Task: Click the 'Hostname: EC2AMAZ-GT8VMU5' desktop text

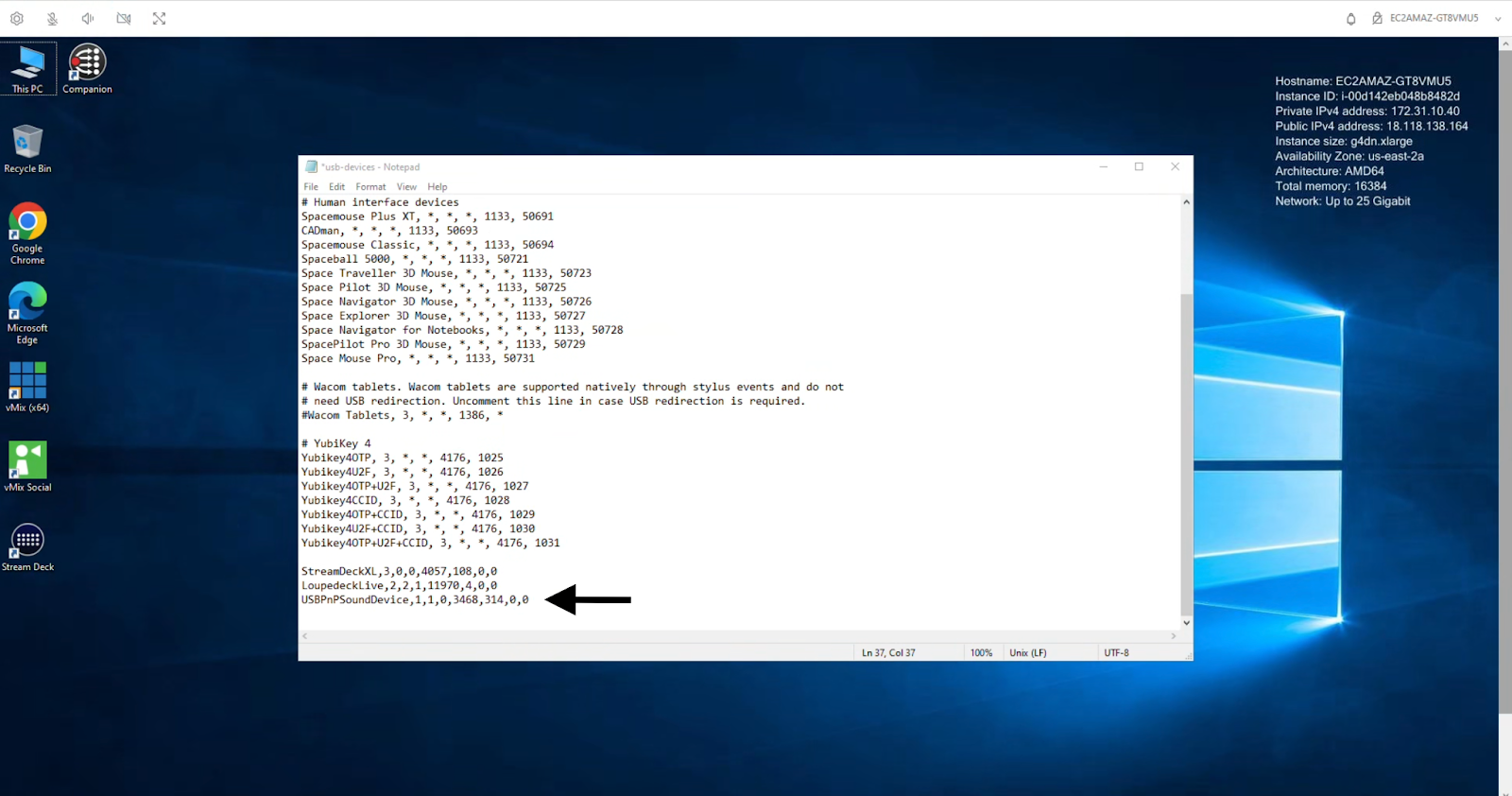Action: (x=1363, y=81)
